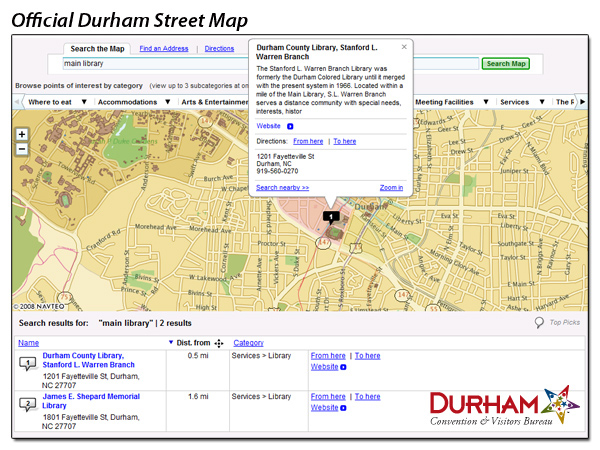Expand the Where to eat category

[55, 102]
